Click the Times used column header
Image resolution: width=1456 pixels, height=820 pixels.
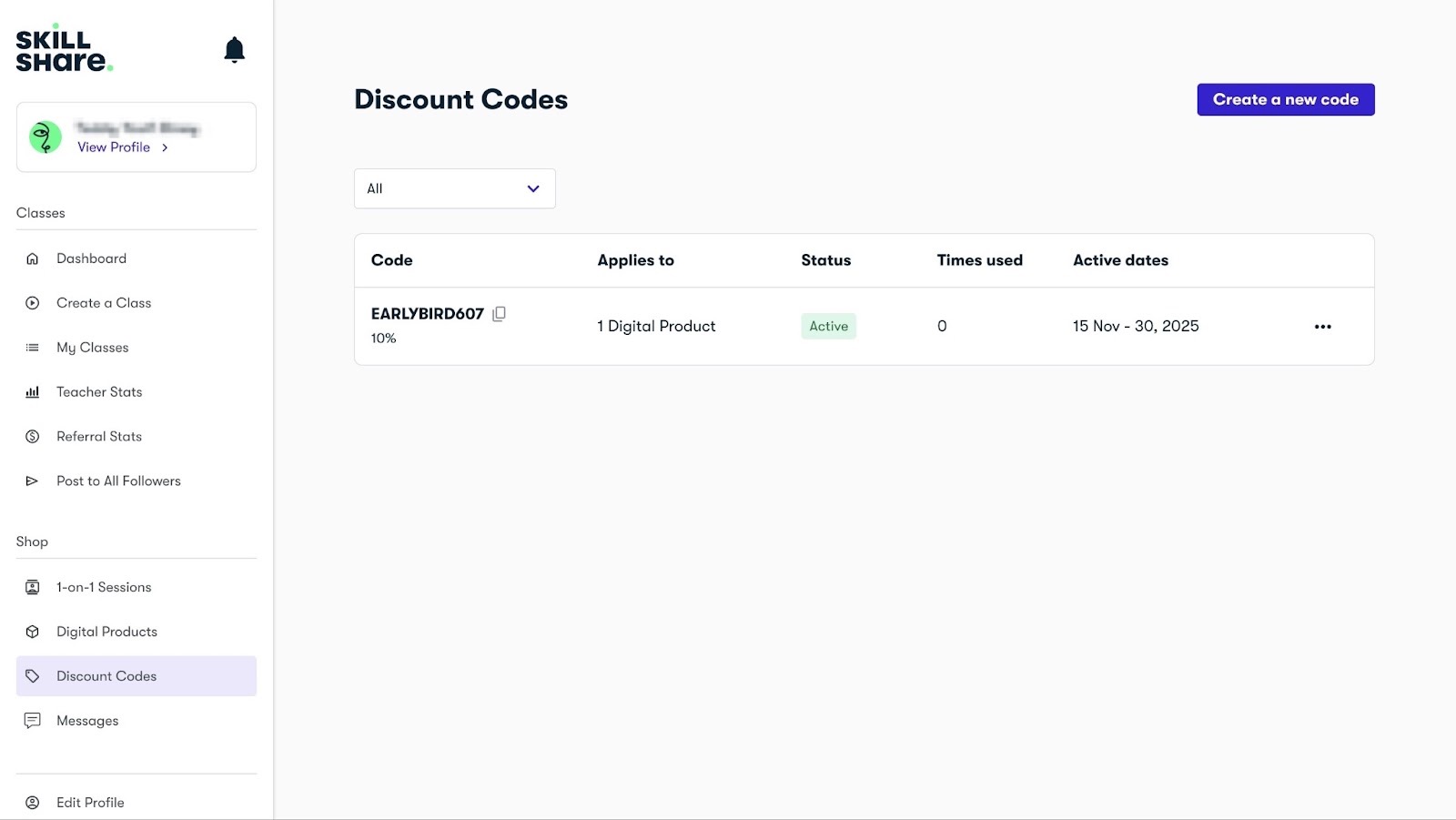click(980, 260)
